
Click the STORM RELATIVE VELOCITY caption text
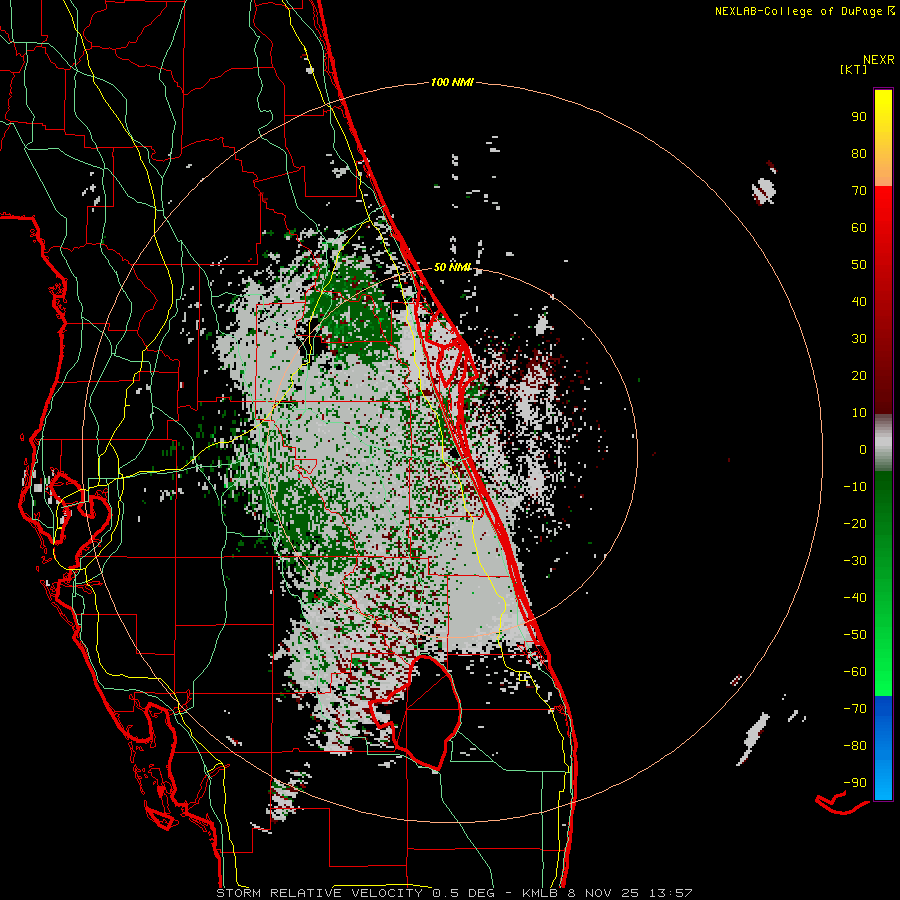pyautogui.click(x=320, y=893)
